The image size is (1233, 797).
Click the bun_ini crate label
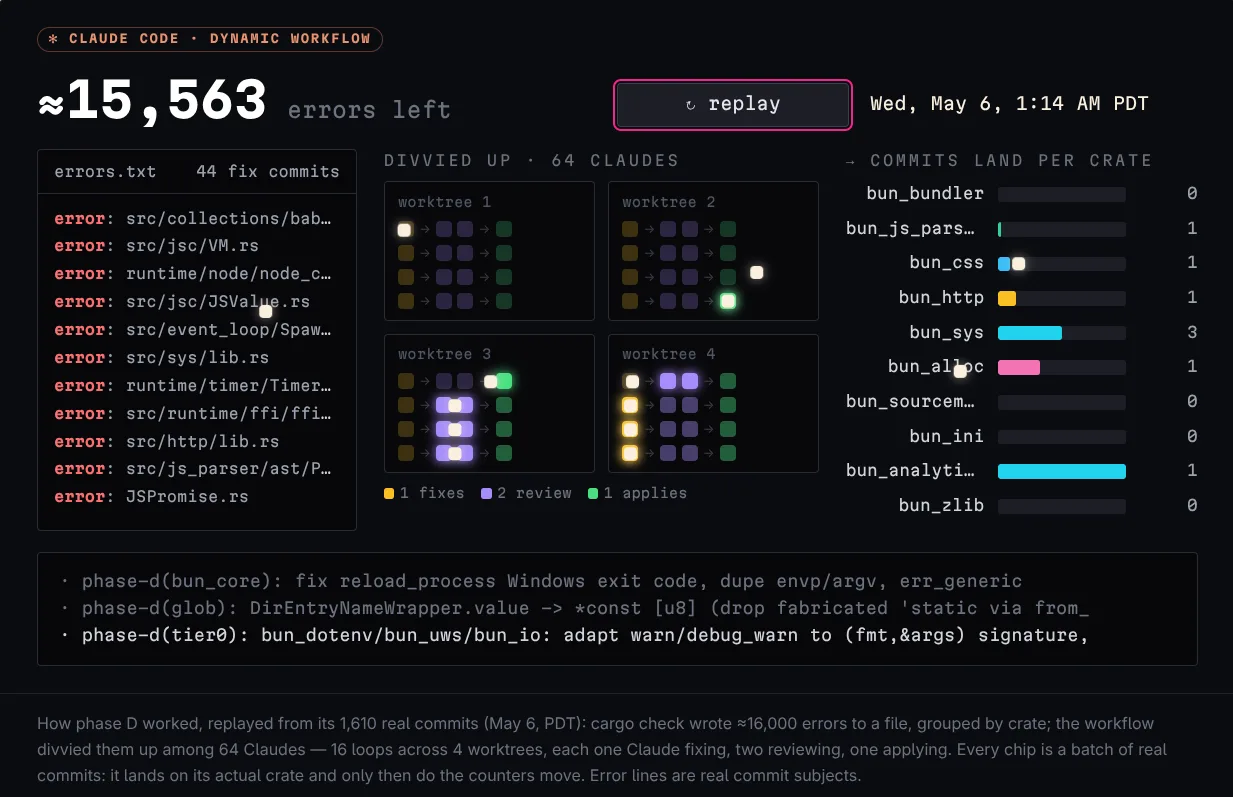pos(946,436)
